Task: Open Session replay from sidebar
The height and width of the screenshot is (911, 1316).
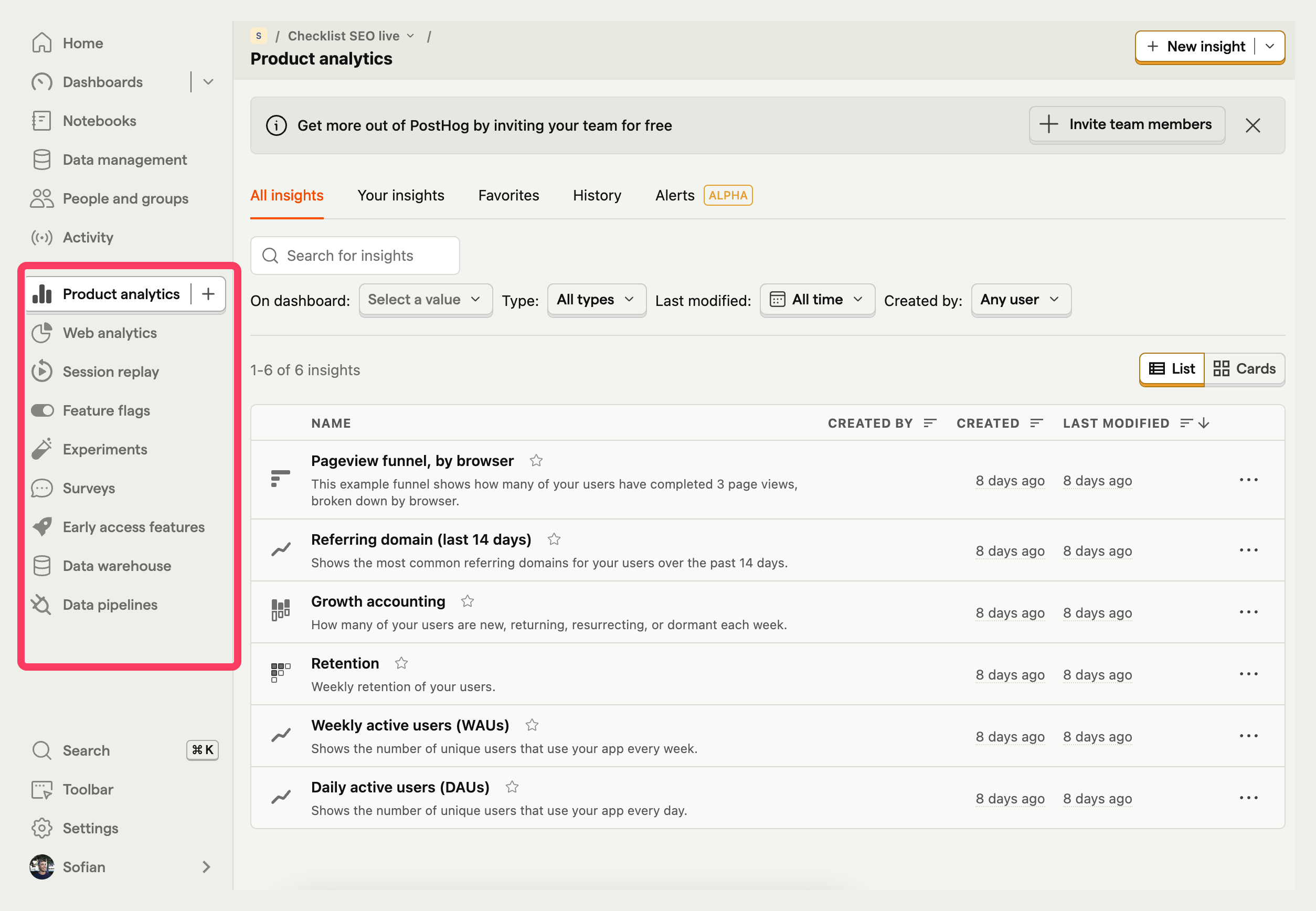Action: click(110, 372)
